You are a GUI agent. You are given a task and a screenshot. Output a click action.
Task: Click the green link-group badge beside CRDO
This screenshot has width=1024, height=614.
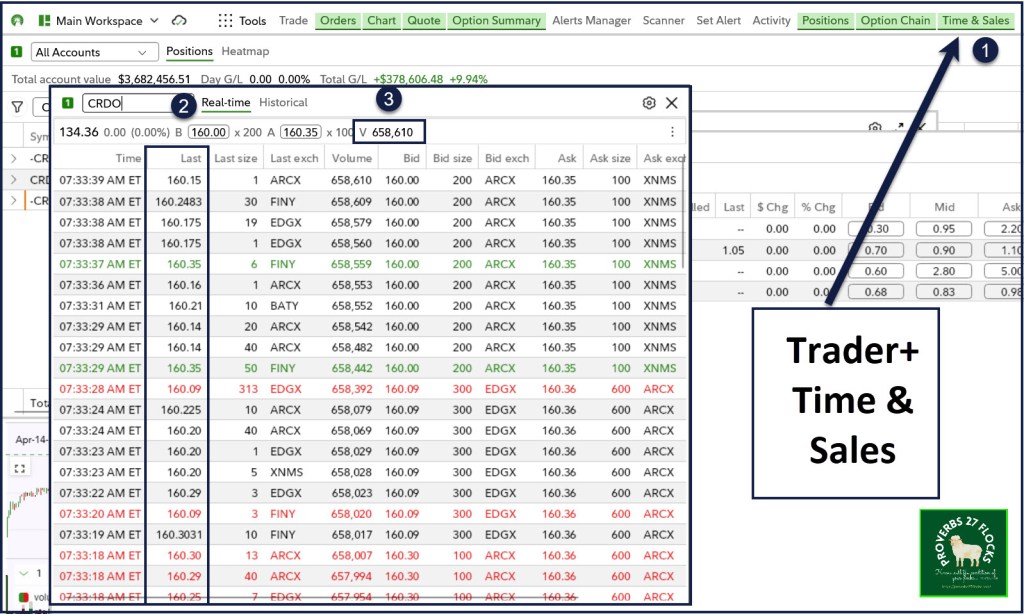(x=67, y=103)
